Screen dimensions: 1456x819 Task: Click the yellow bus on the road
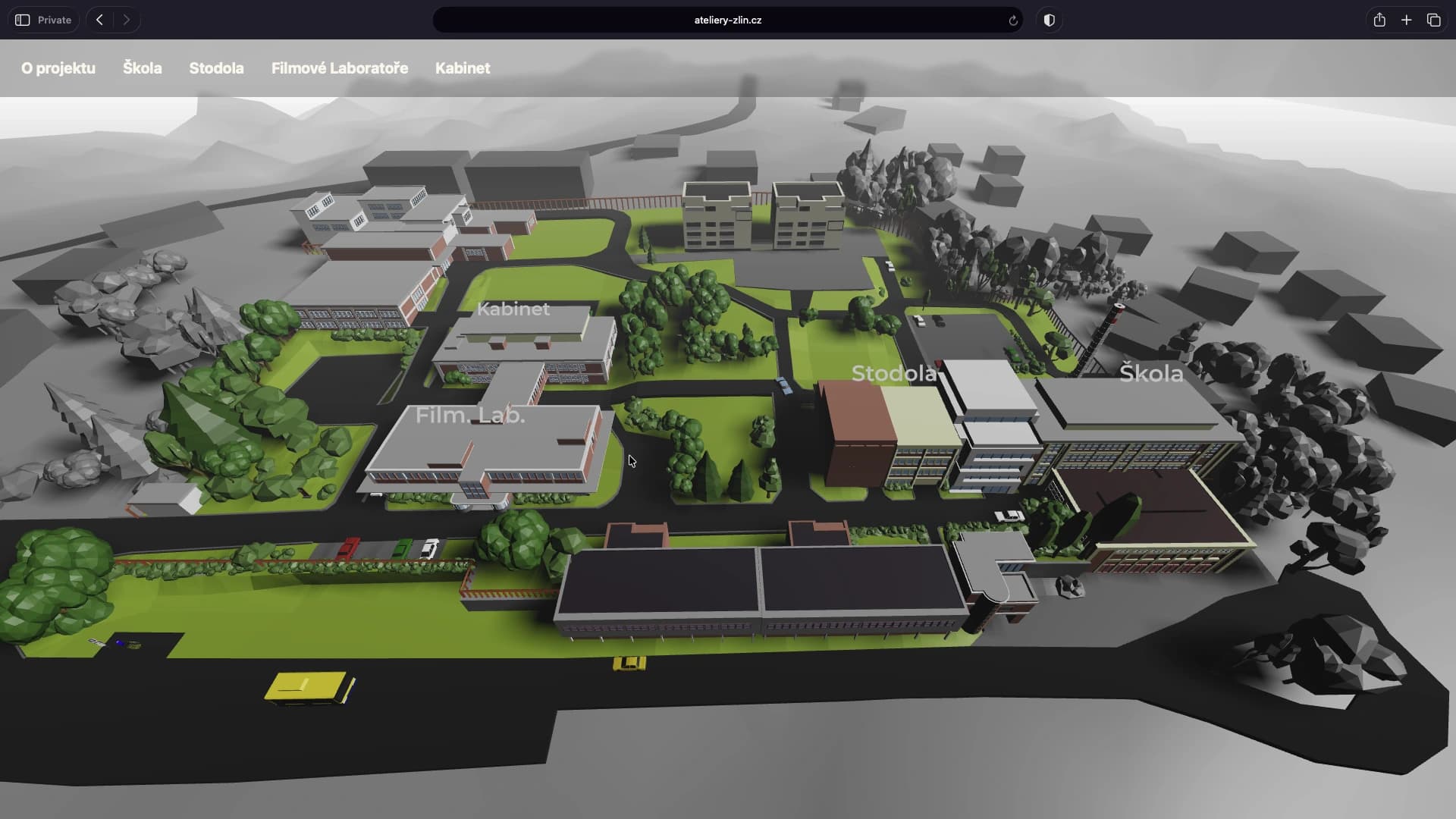[307, 687]
